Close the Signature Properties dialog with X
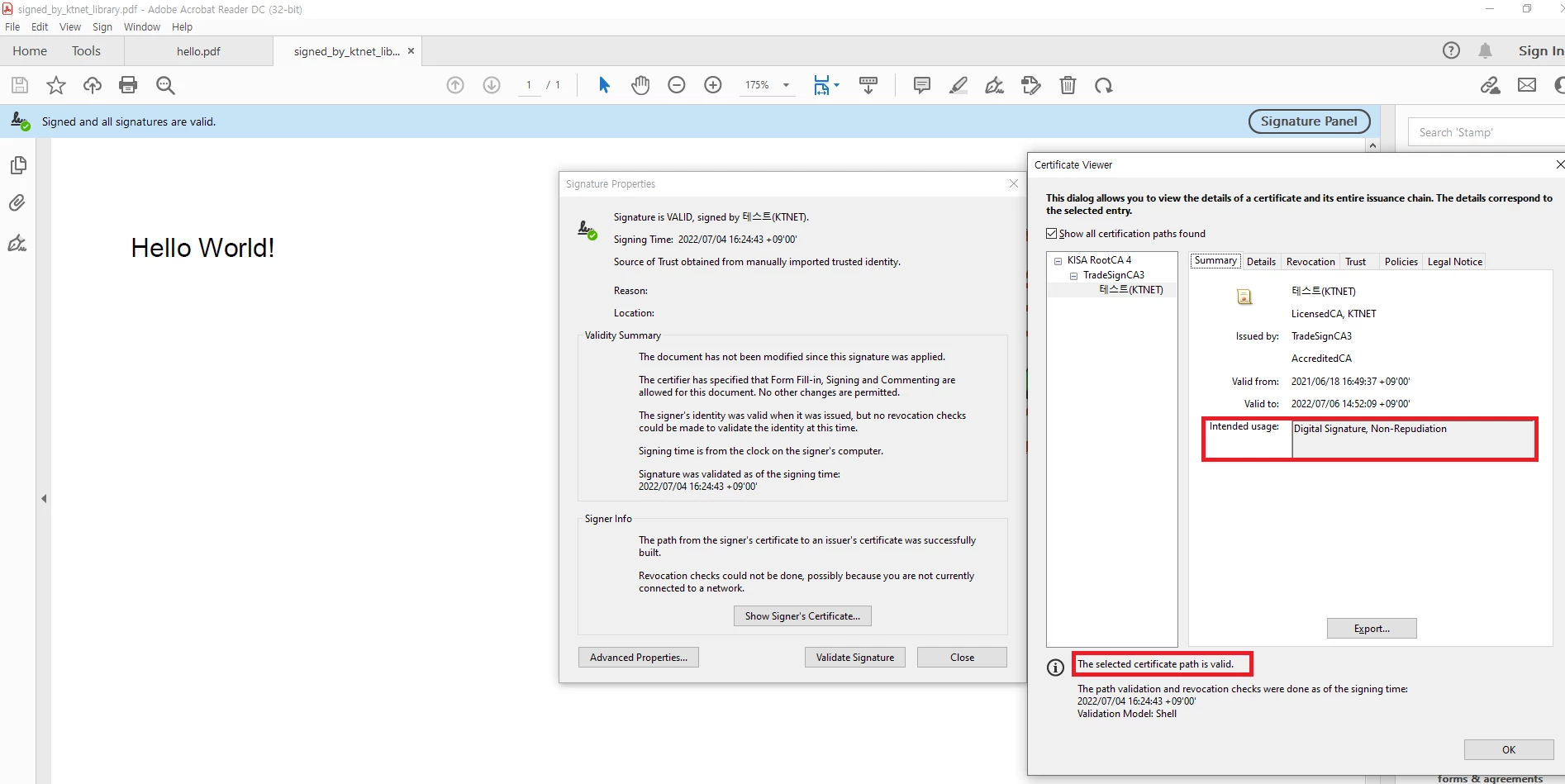 [1014, 183]
